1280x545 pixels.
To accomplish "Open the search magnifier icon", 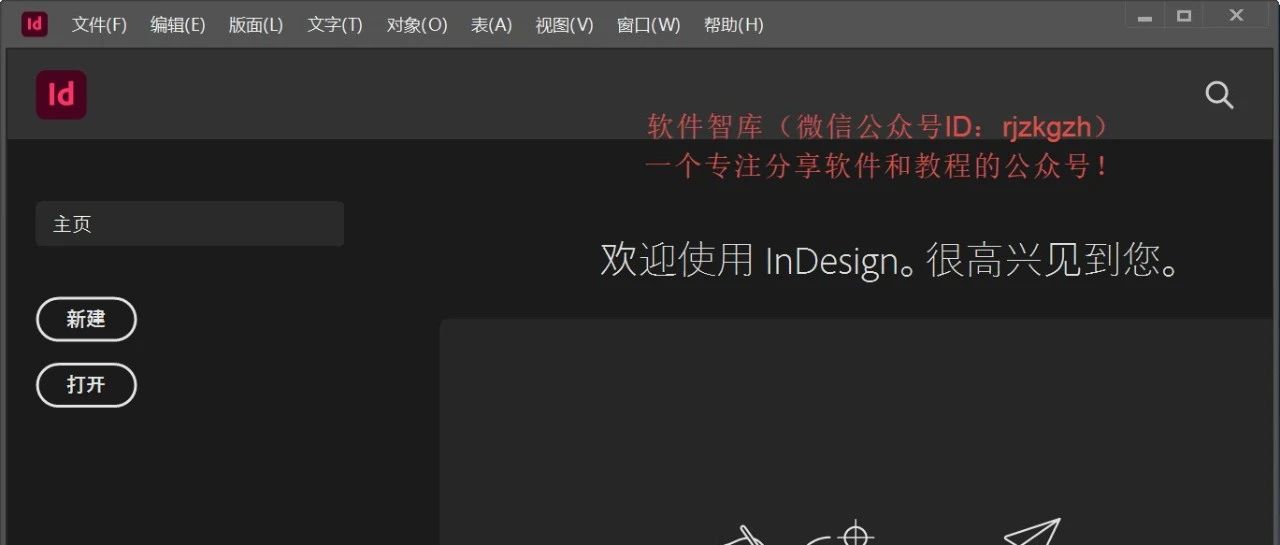I will click(1219, 96).
